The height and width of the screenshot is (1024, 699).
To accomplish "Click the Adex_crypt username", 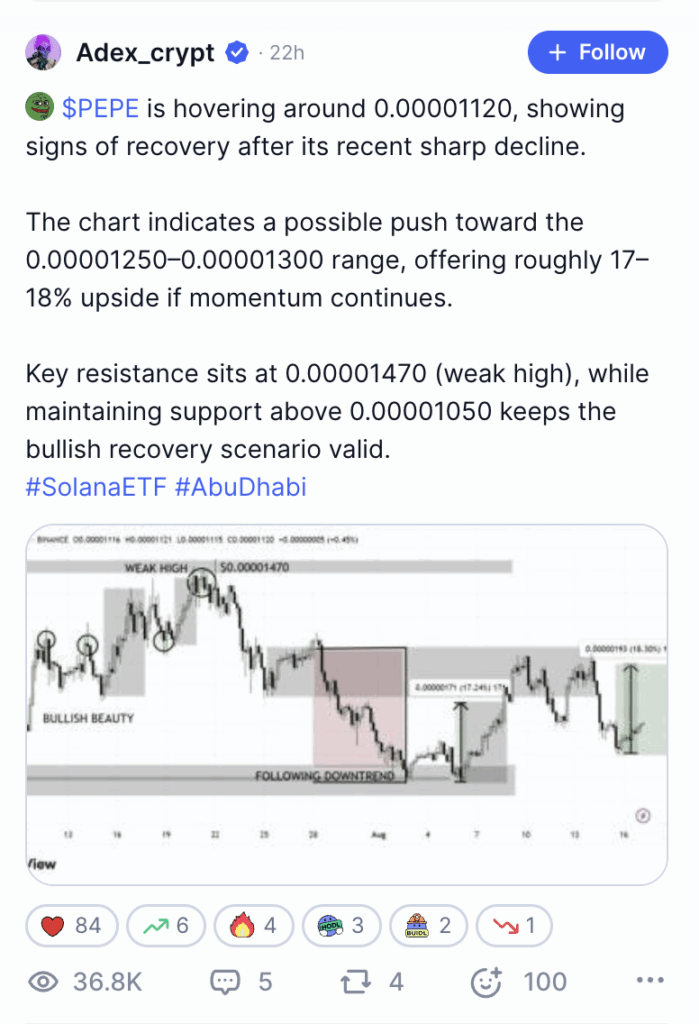I will pos(145,52).
